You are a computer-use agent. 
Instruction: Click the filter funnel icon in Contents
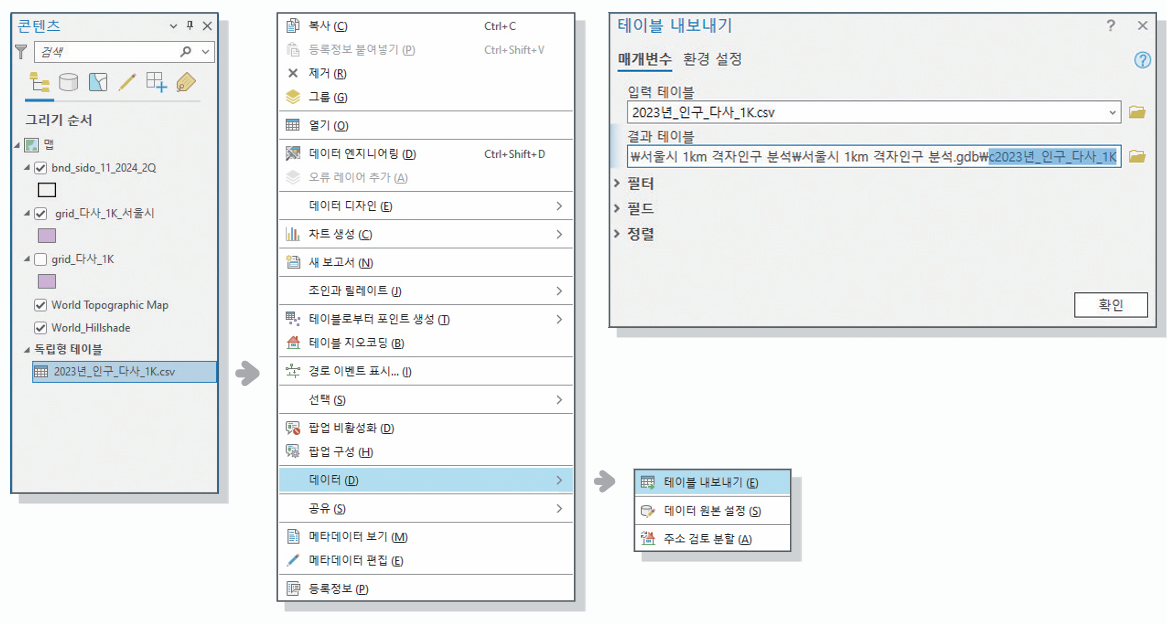(21, 51)
